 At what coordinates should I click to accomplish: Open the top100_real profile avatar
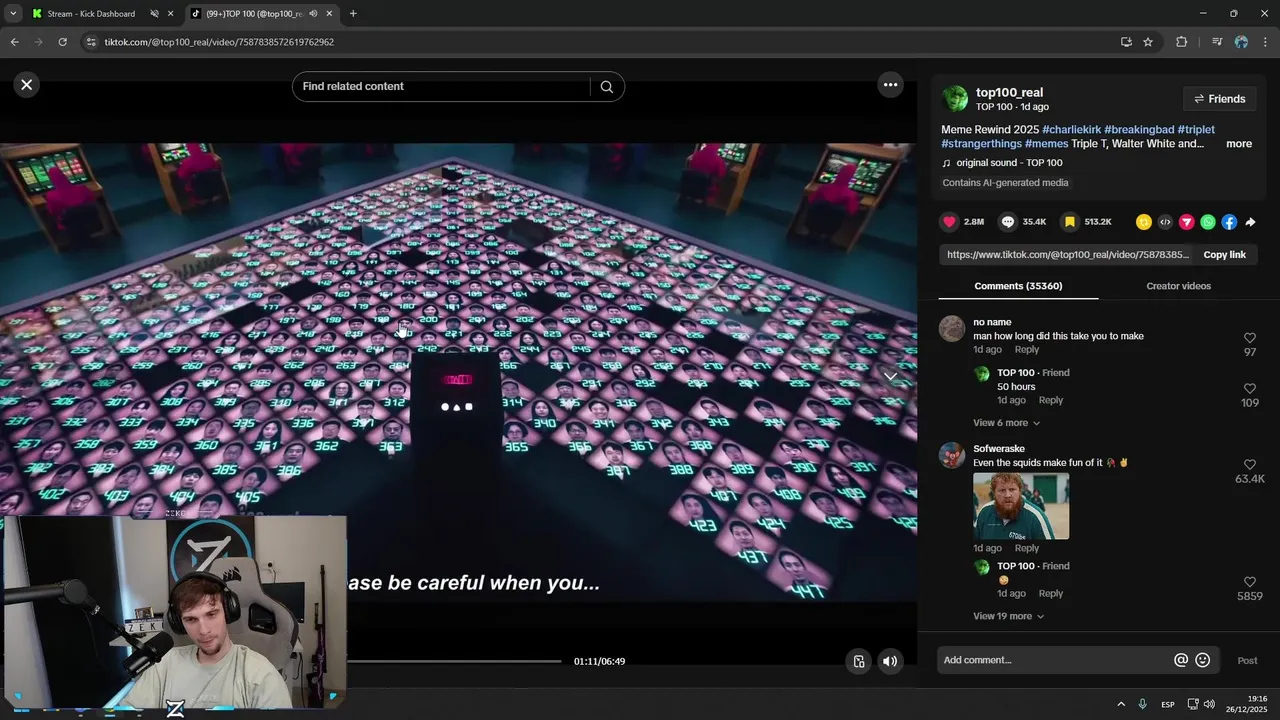tap(955, 98)
